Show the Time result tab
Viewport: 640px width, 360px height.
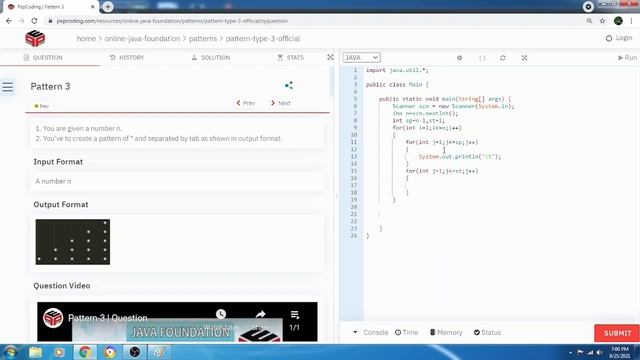407,332
